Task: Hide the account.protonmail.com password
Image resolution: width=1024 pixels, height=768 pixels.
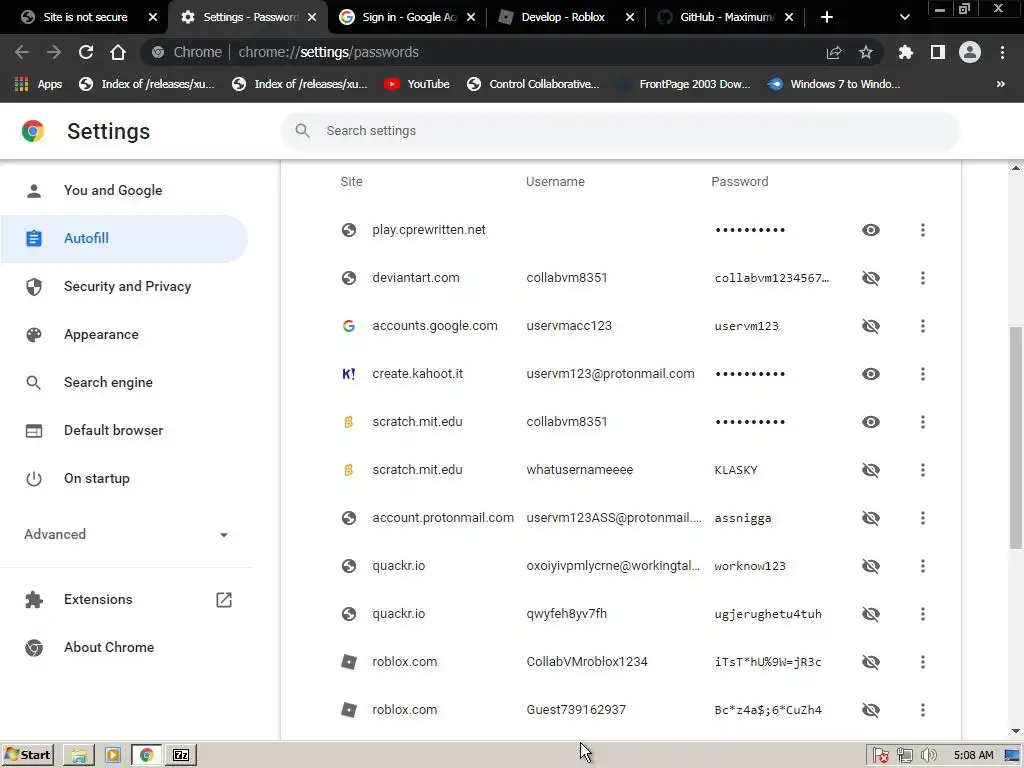Action: pyautogui.click(x=871, y=518)
